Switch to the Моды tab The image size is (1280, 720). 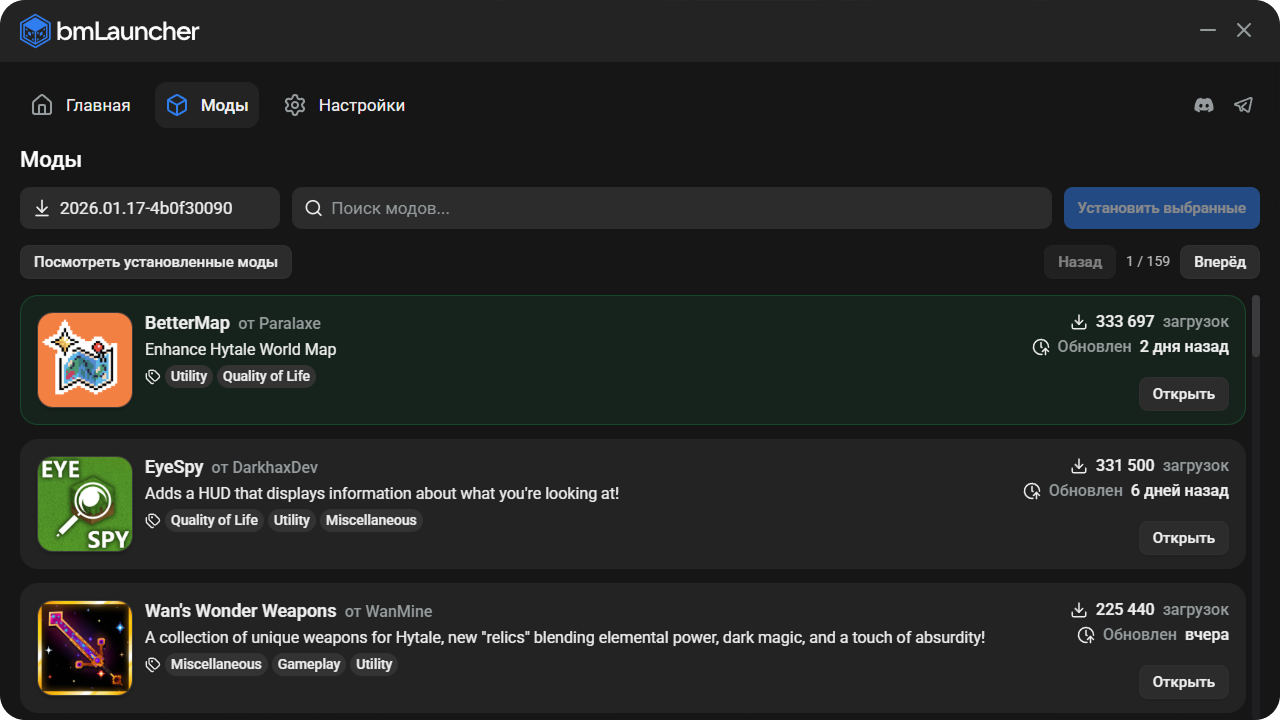[x=207, y=105]
